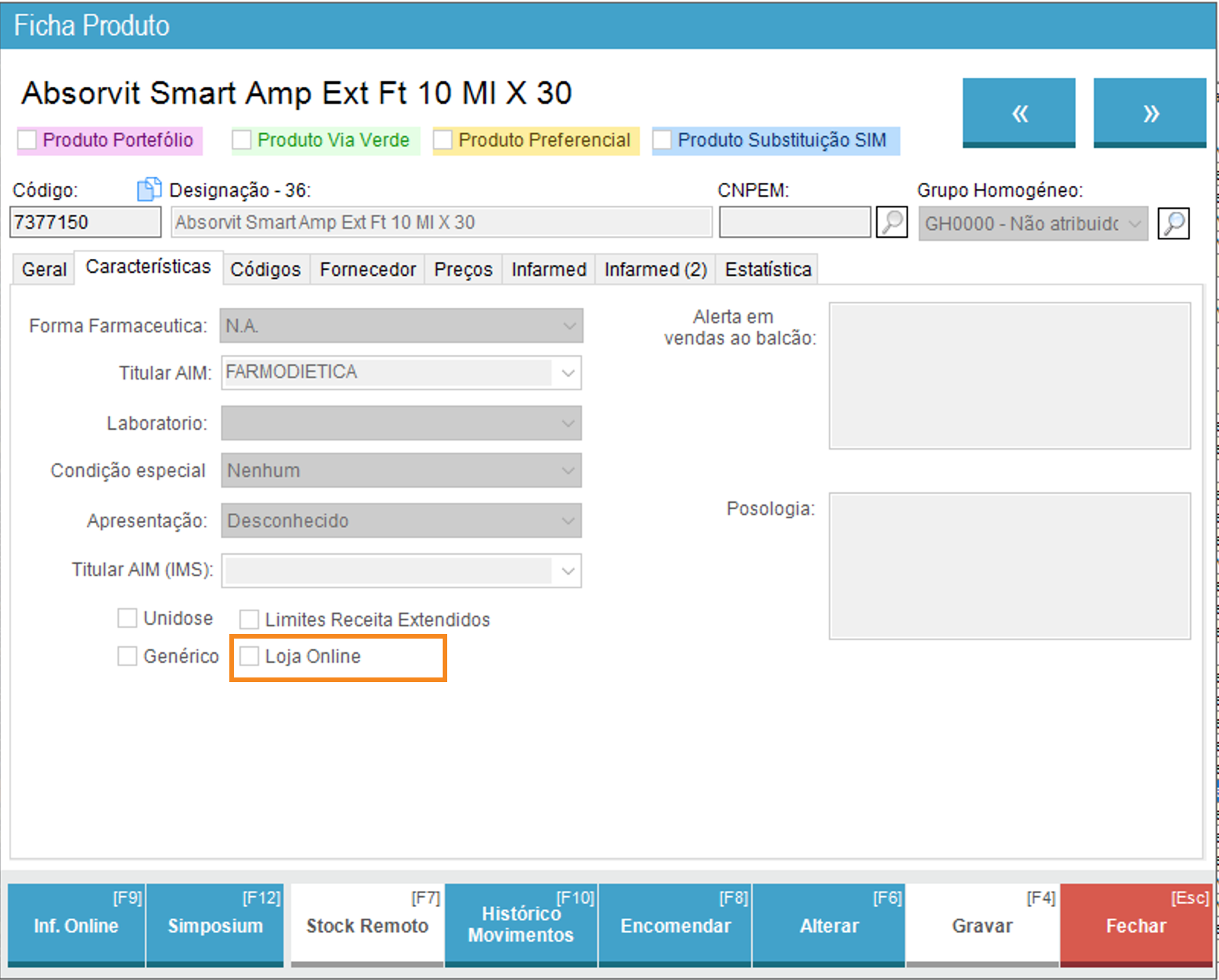This screenshot has height=980, width=1219.
Task: Click the copy icon beside Designação
Action: (149, 189)
